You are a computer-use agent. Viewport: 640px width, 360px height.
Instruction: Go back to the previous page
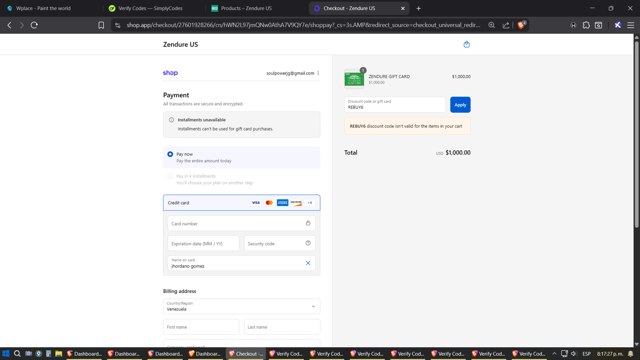pyautogui.click(x=9, y=25)
